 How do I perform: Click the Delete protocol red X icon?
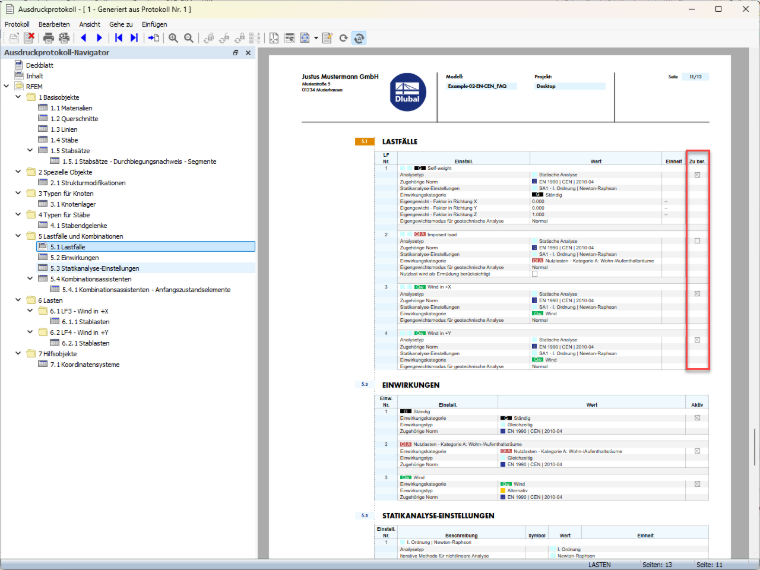point(30,38)
